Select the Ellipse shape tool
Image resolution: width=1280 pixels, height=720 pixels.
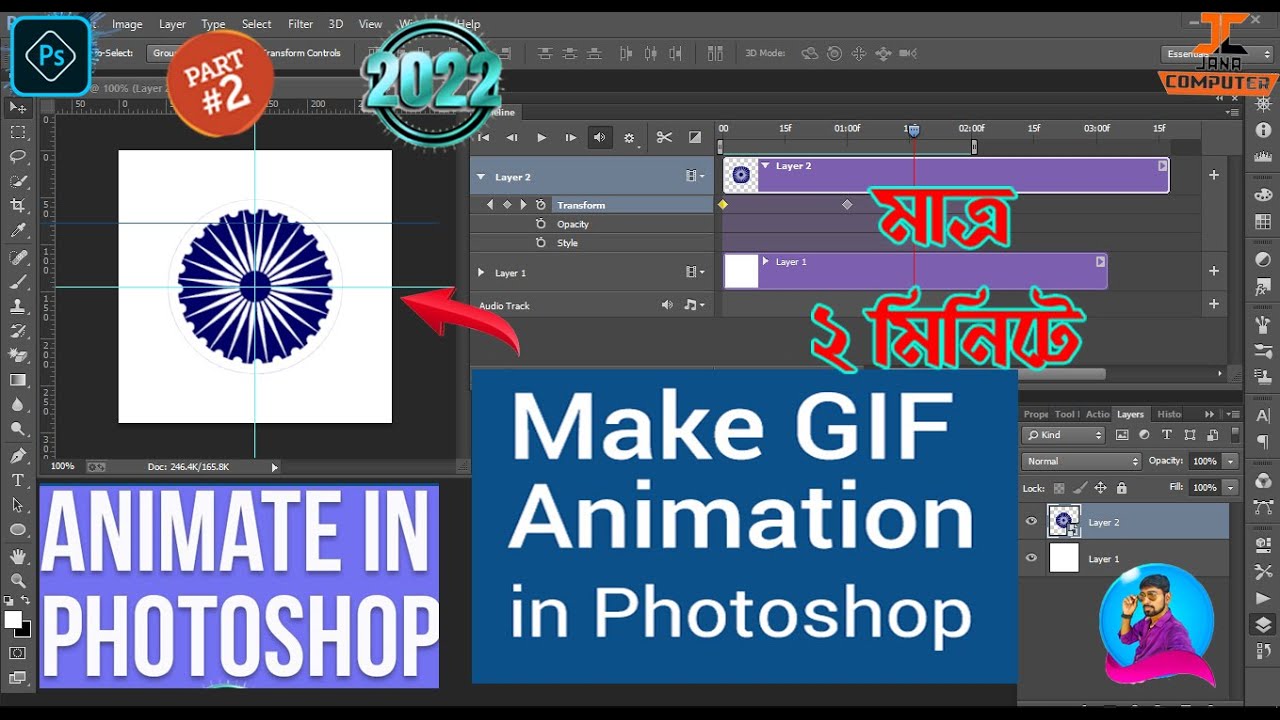(x=18, y=530)
